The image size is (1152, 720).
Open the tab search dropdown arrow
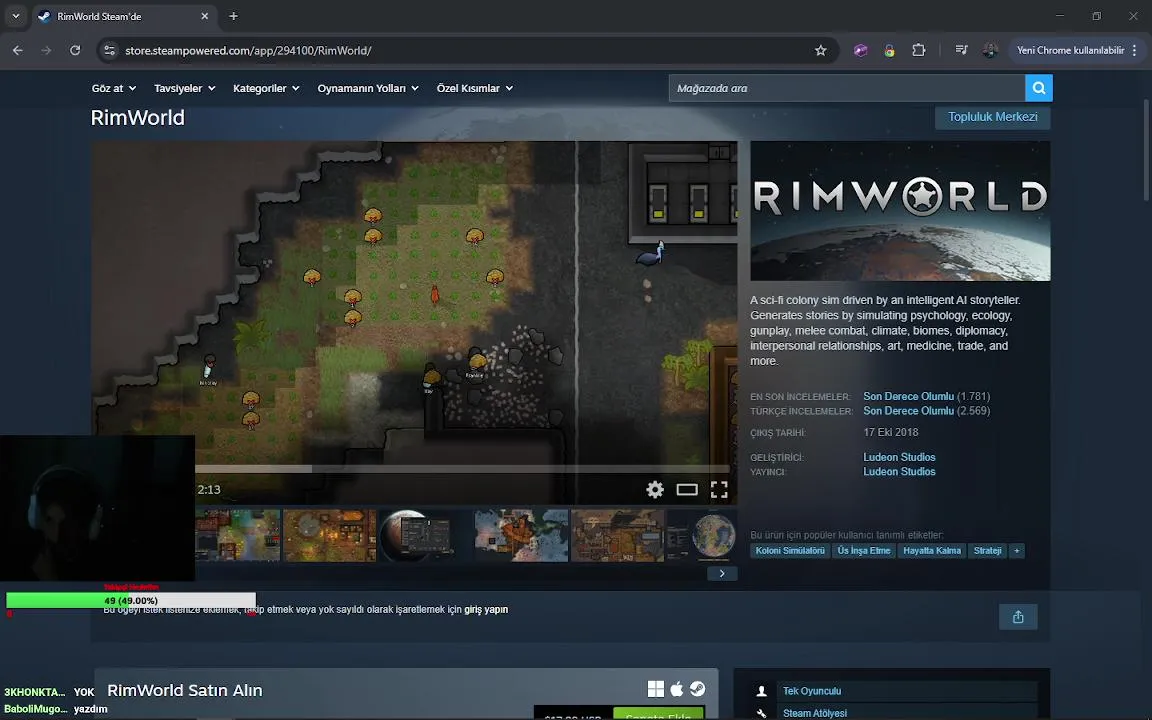(15, 16)
